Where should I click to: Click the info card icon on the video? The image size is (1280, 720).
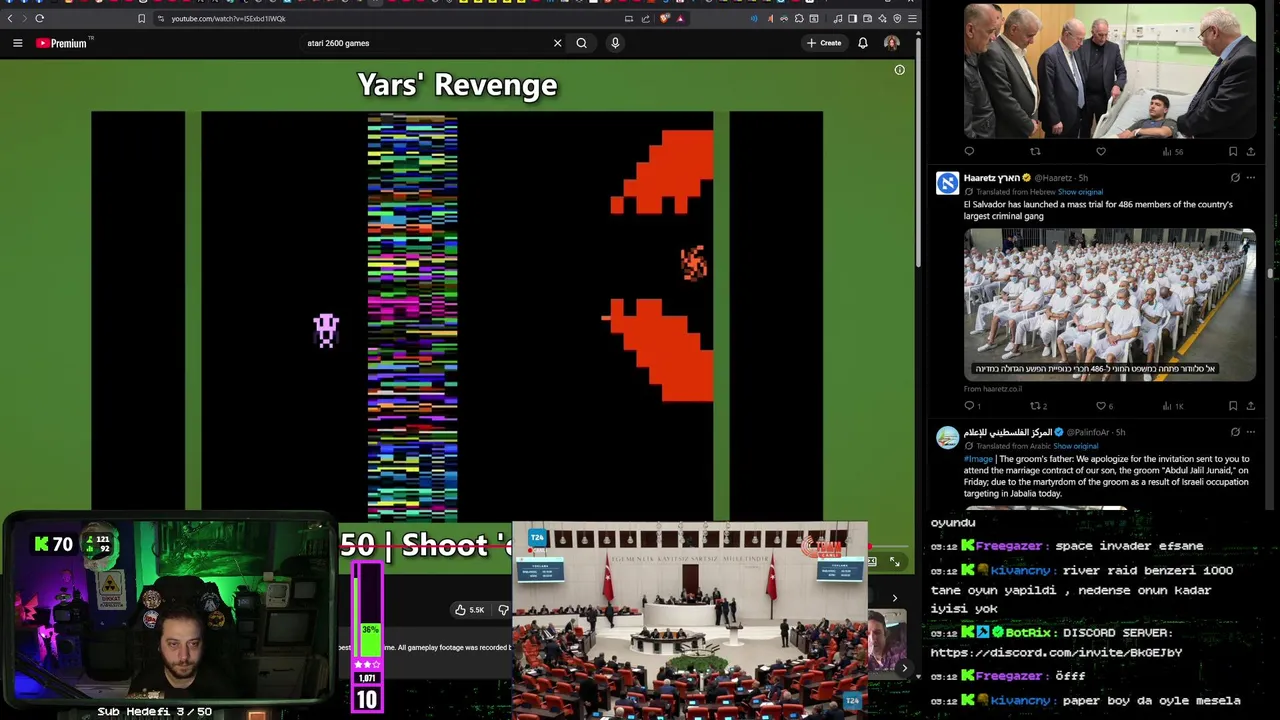click(899, 70)
